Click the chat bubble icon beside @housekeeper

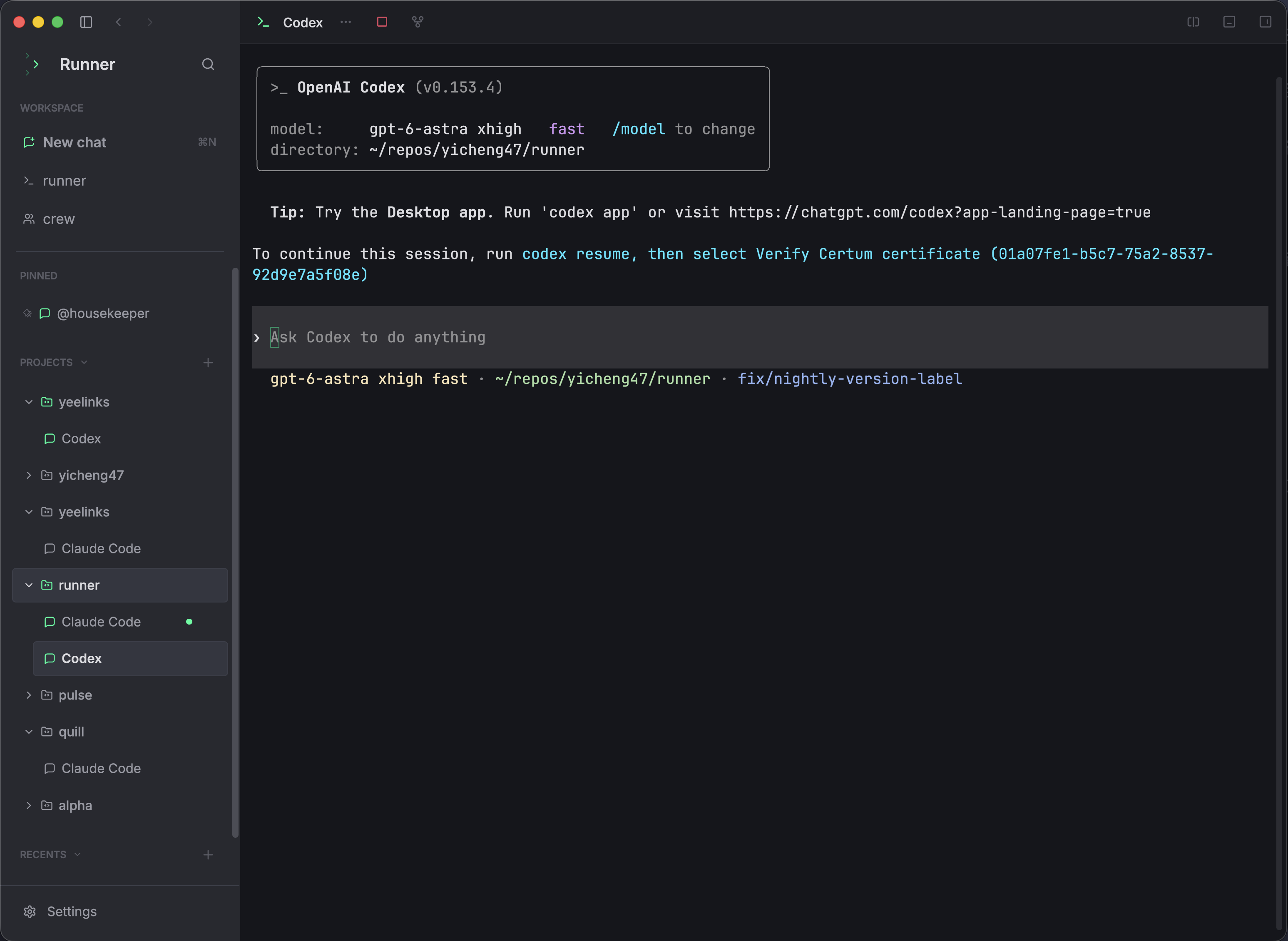(x=45, y=313)
